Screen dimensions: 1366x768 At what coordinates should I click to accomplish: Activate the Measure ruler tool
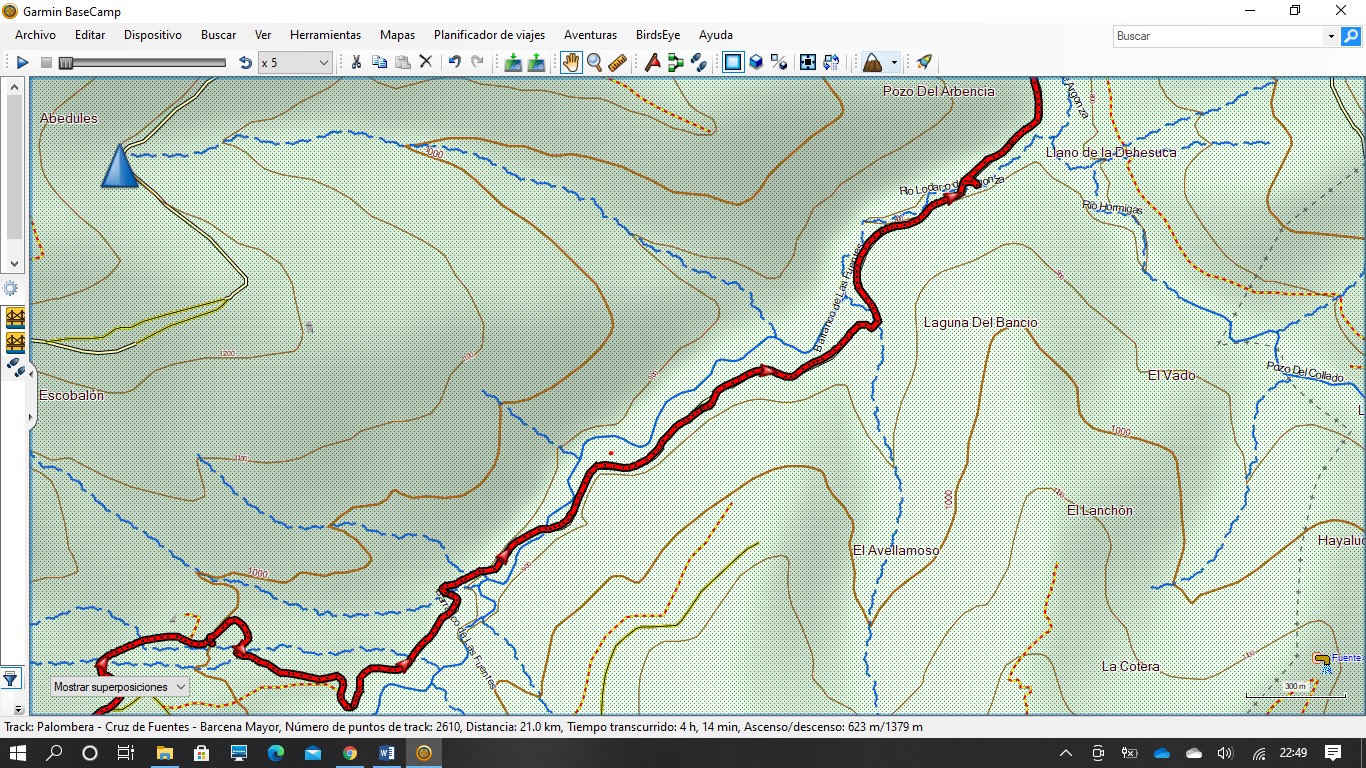(617, 62)
